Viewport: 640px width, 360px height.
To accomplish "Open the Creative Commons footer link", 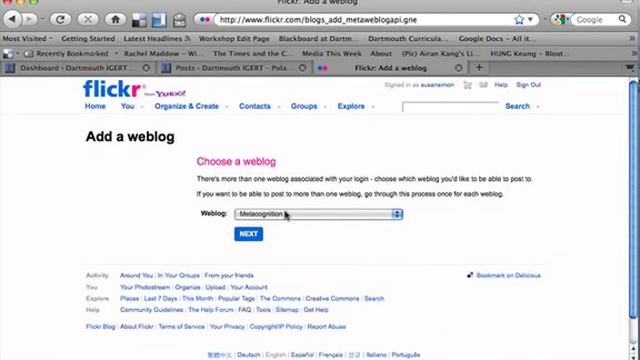I will point(332,298).
